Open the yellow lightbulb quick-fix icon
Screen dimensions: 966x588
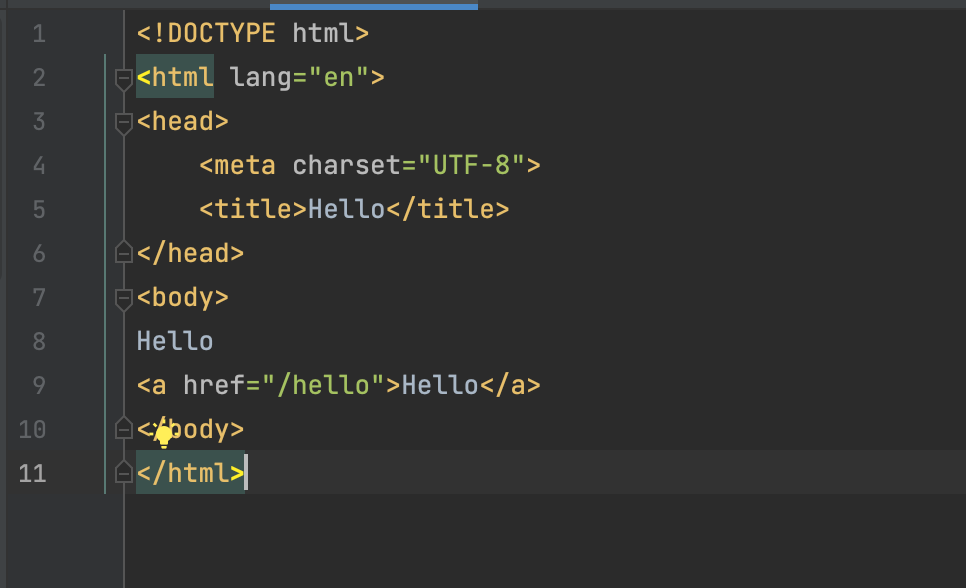tap(164, 435)
